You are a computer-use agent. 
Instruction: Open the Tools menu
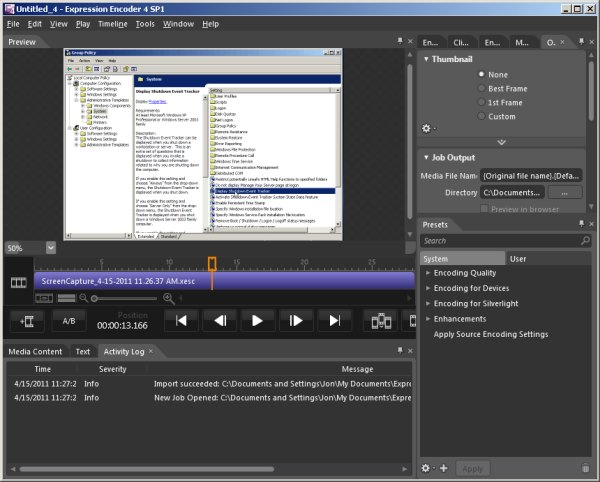coord(145,24)
